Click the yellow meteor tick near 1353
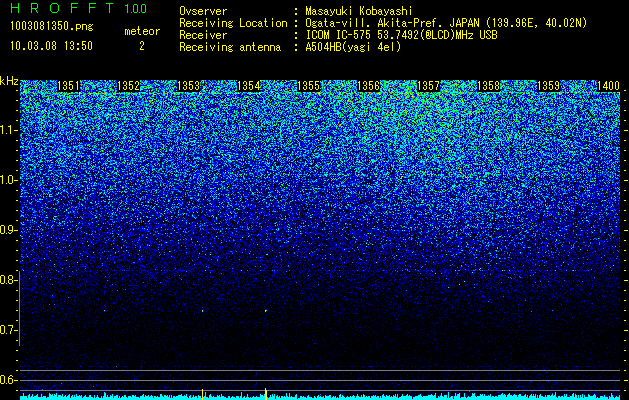 click(x=203, y=394)
